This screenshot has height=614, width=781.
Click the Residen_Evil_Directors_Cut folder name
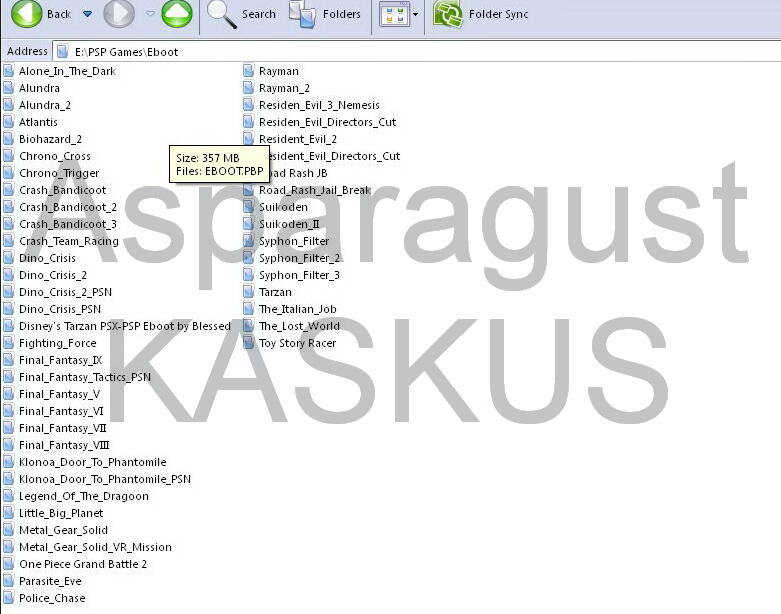(327, 122)
